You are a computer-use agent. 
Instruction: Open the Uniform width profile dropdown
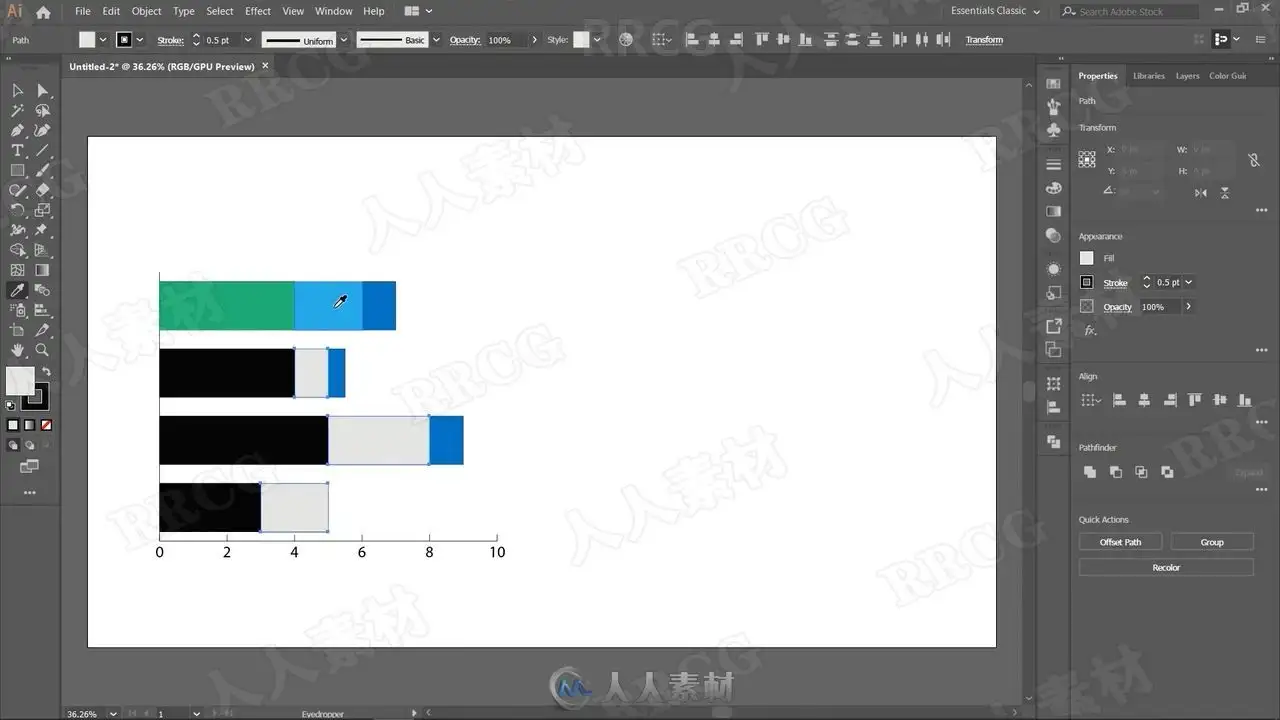[344, 40]
